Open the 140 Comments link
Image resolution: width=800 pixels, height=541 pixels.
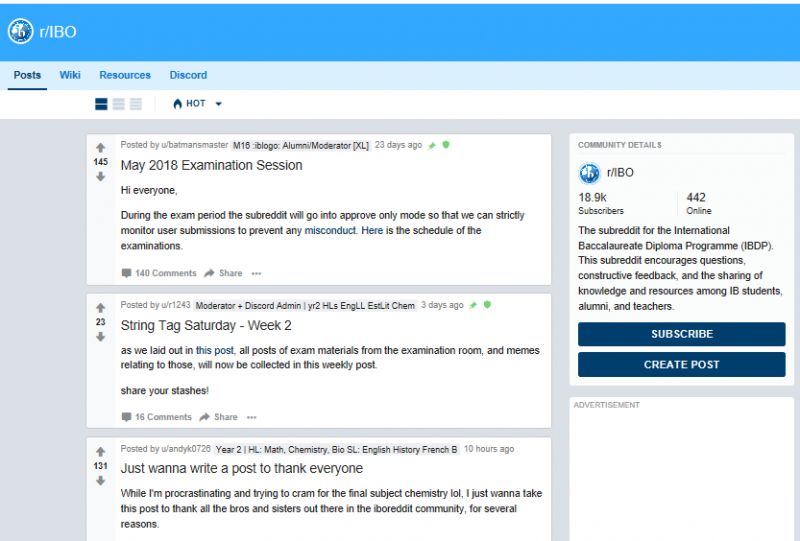click(x=159, y=273)
